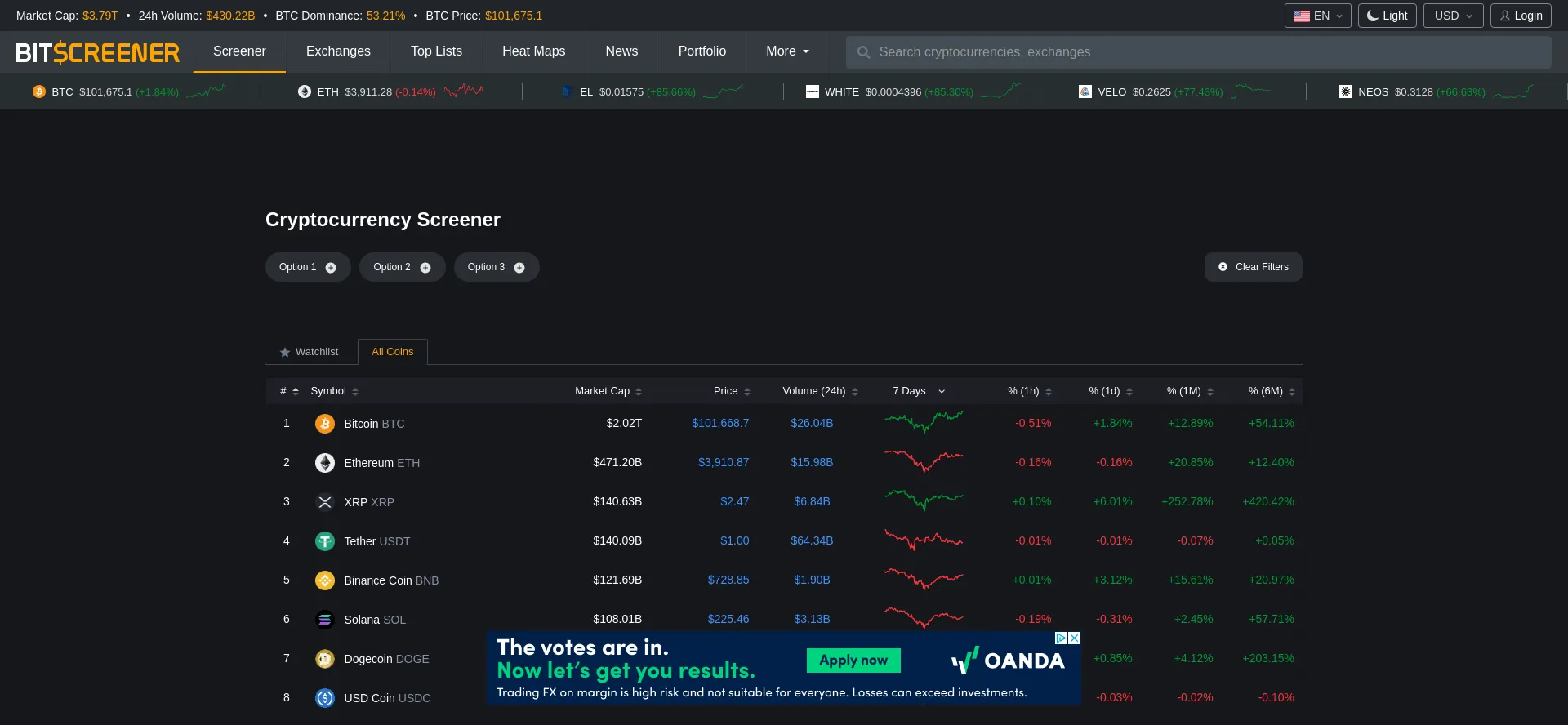Click the WHITE token icon in ticker
This screenshot has width=1568, height=725.
click(x=812, y=91)
